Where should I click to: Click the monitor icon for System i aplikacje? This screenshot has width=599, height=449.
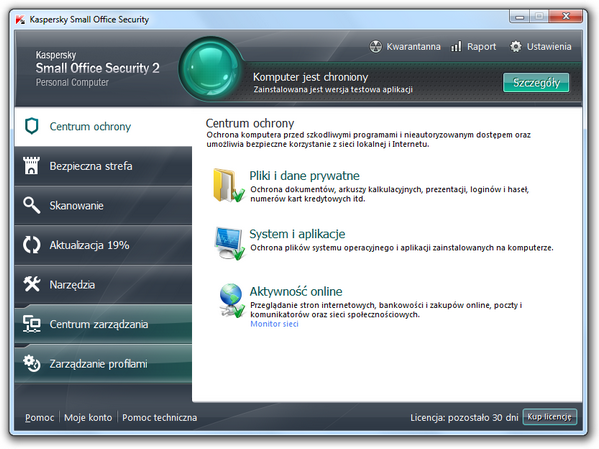(x=229, y=243)
